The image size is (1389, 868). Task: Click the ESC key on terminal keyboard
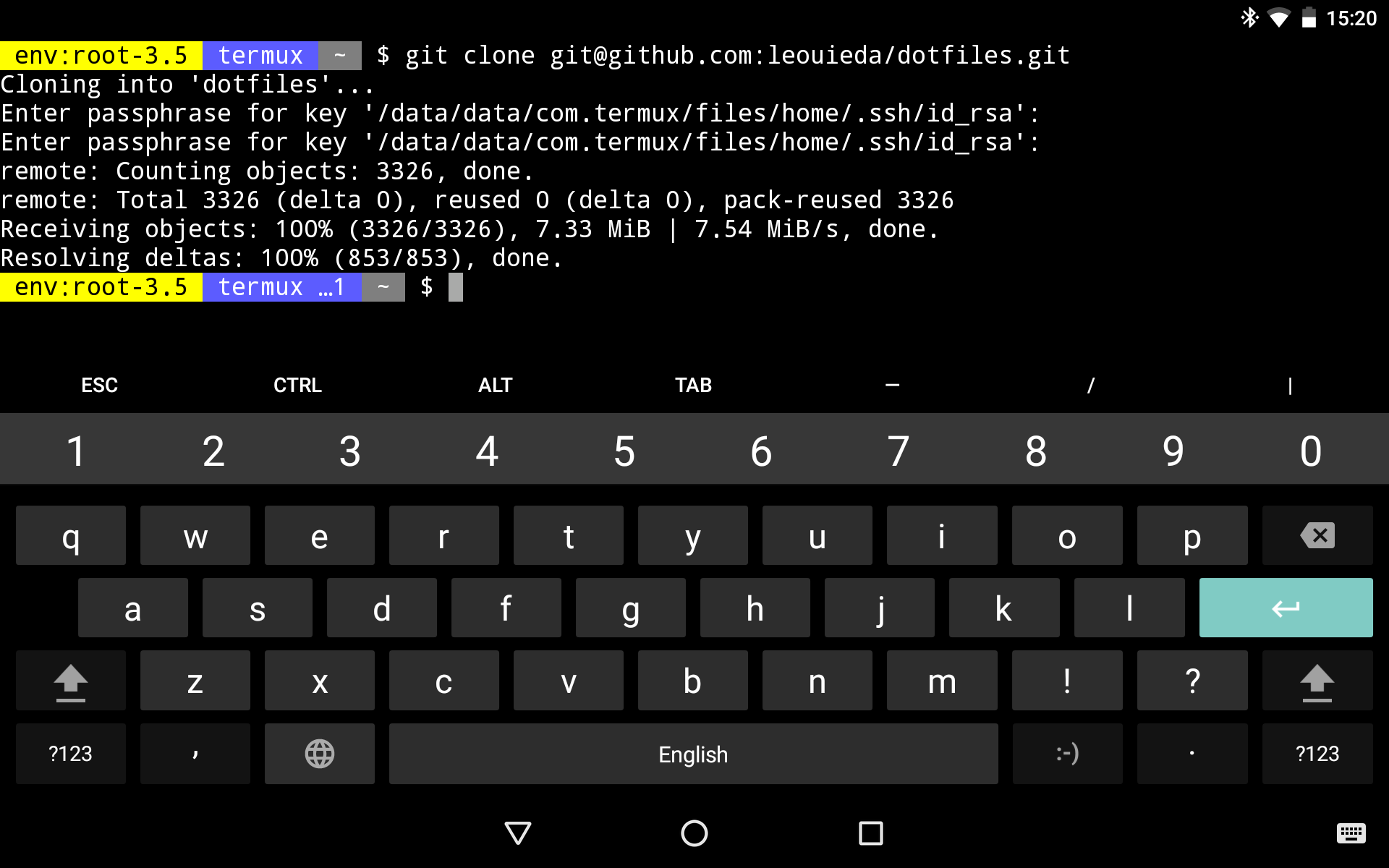98,384
